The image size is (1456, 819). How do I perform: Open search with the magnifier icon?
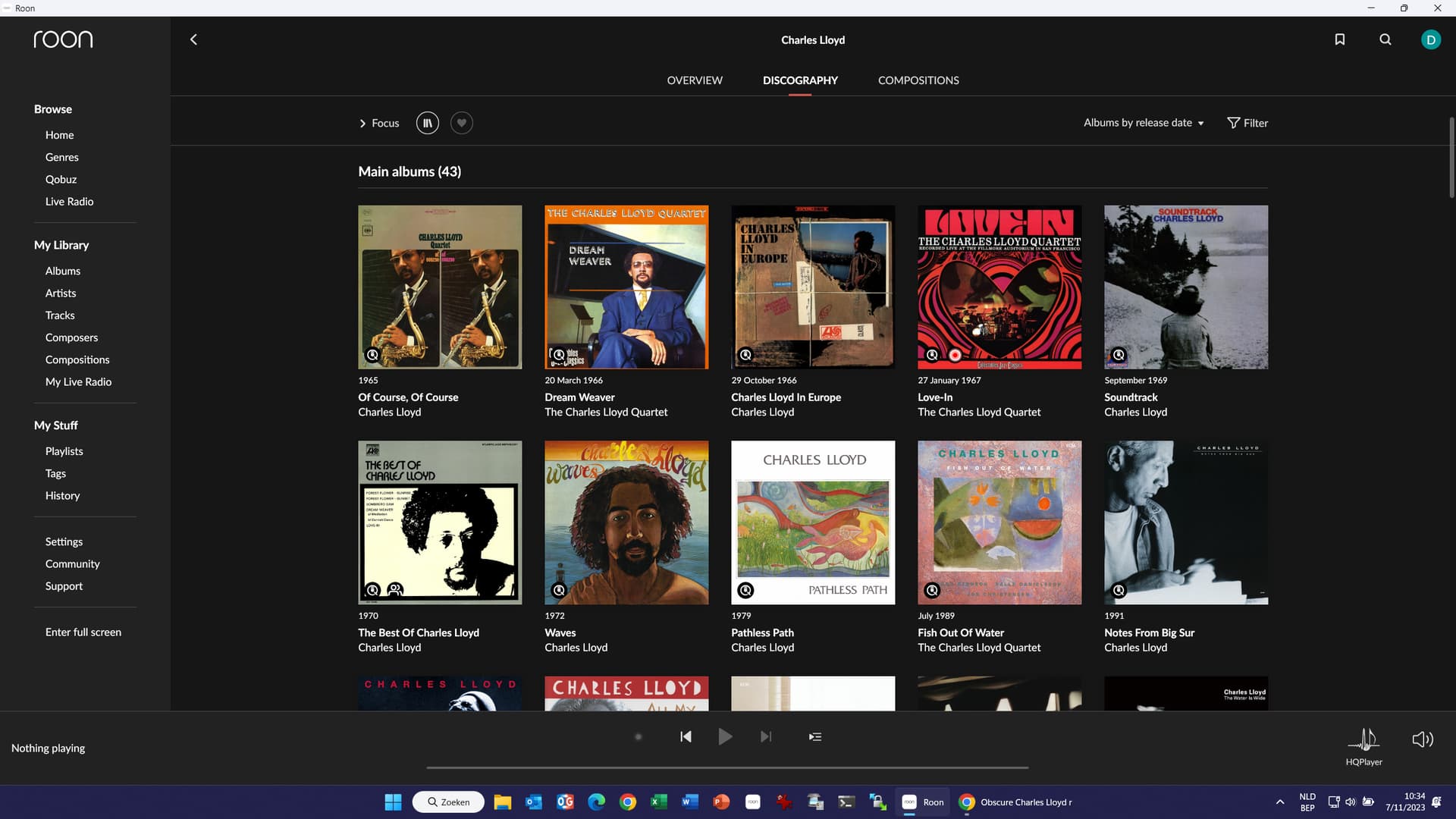tap(1385, 39)
